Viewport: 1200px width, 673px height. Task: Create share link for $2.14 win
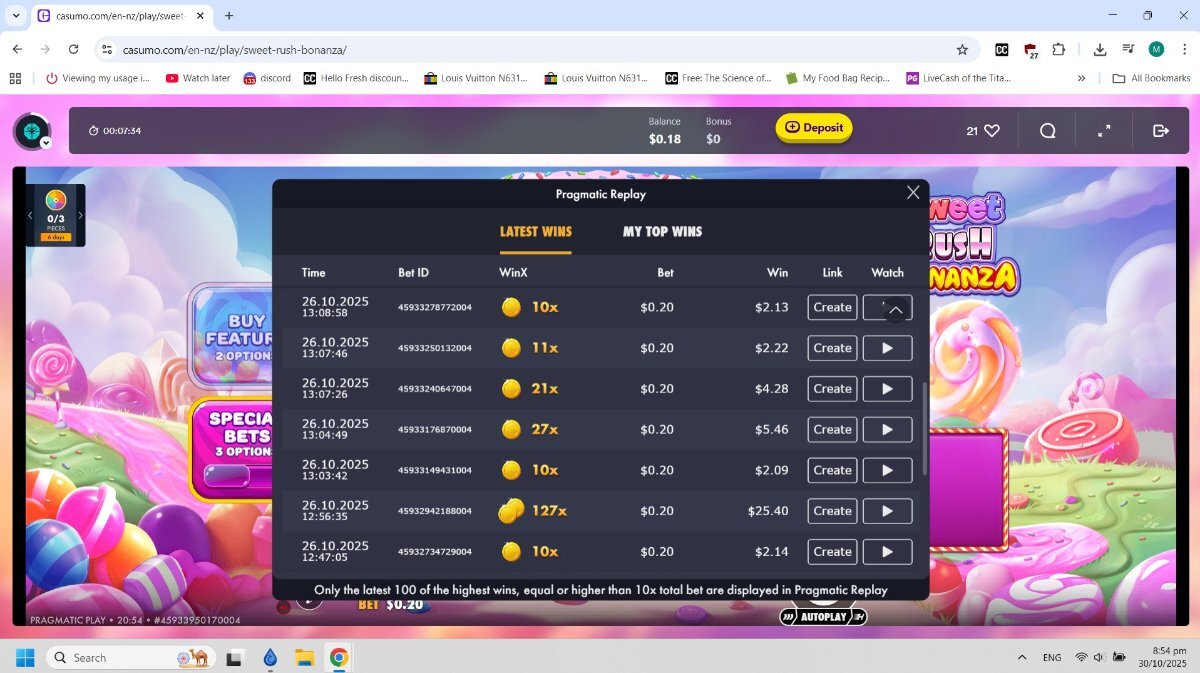[831, 552]
